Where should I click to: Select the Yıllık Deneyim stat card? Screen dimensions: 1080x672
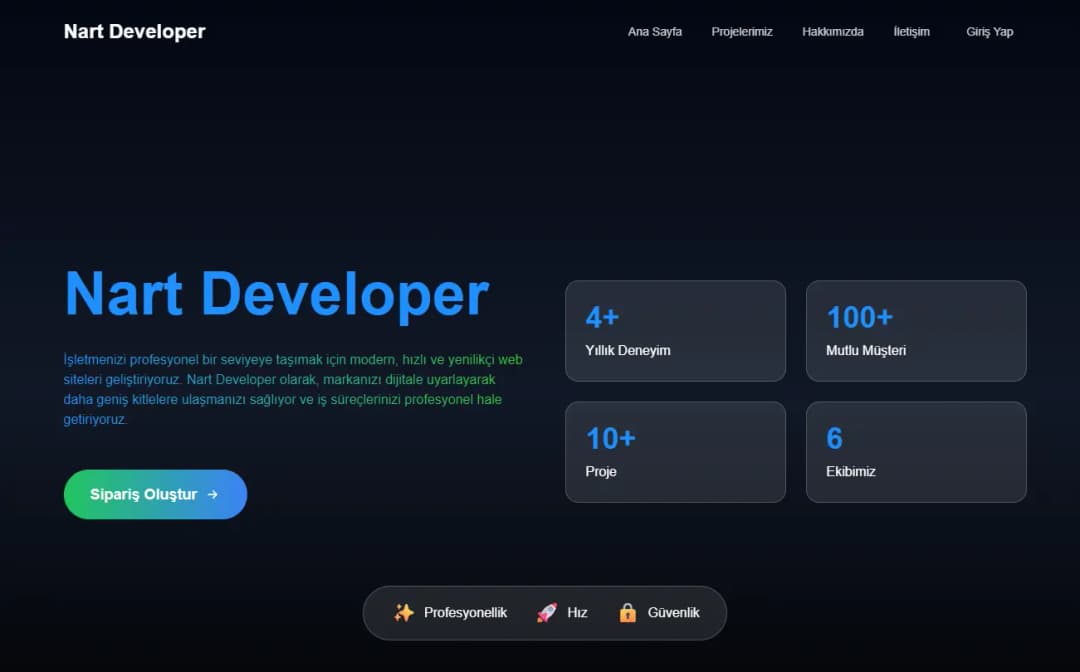click(x=675, y=331)
